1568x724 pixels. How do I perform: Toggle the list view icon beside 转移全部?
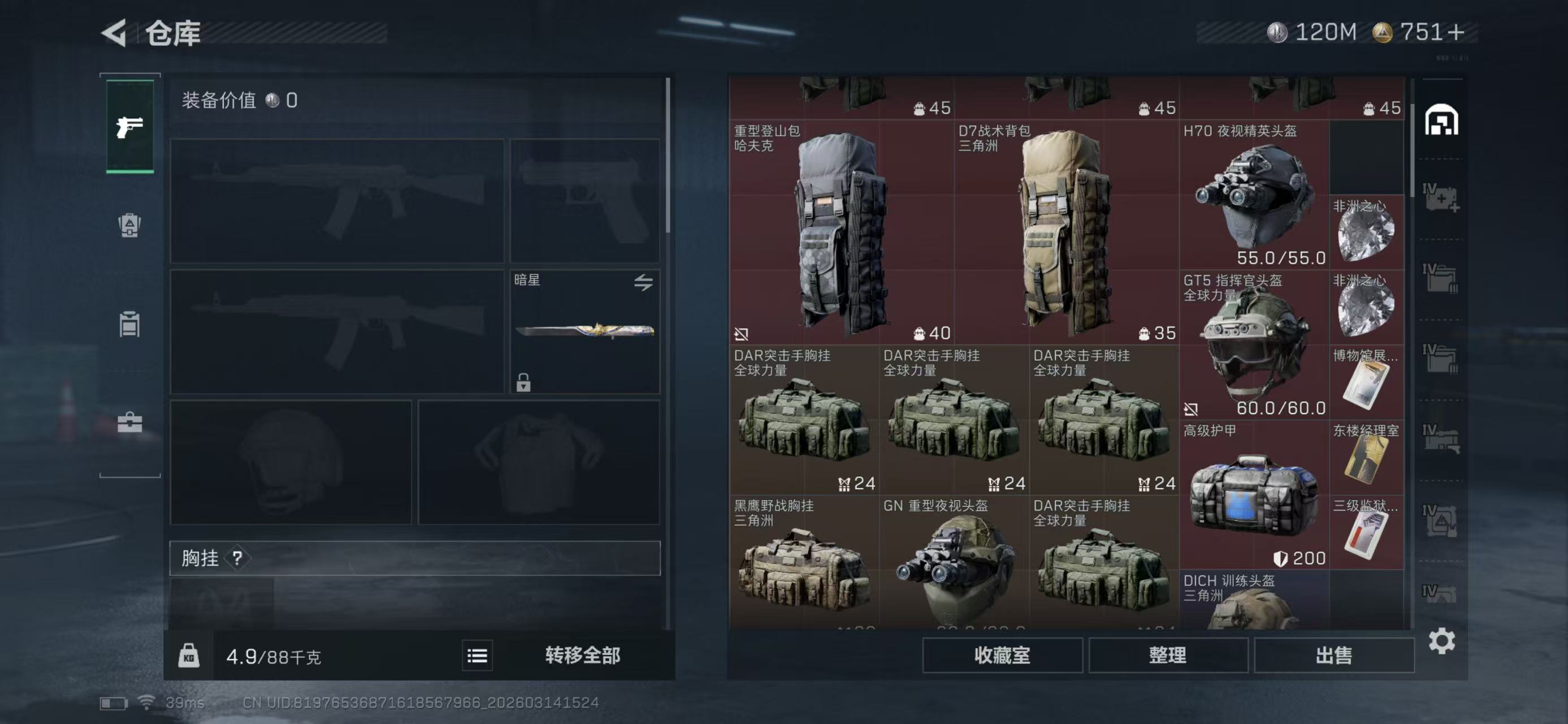[477, 656]
